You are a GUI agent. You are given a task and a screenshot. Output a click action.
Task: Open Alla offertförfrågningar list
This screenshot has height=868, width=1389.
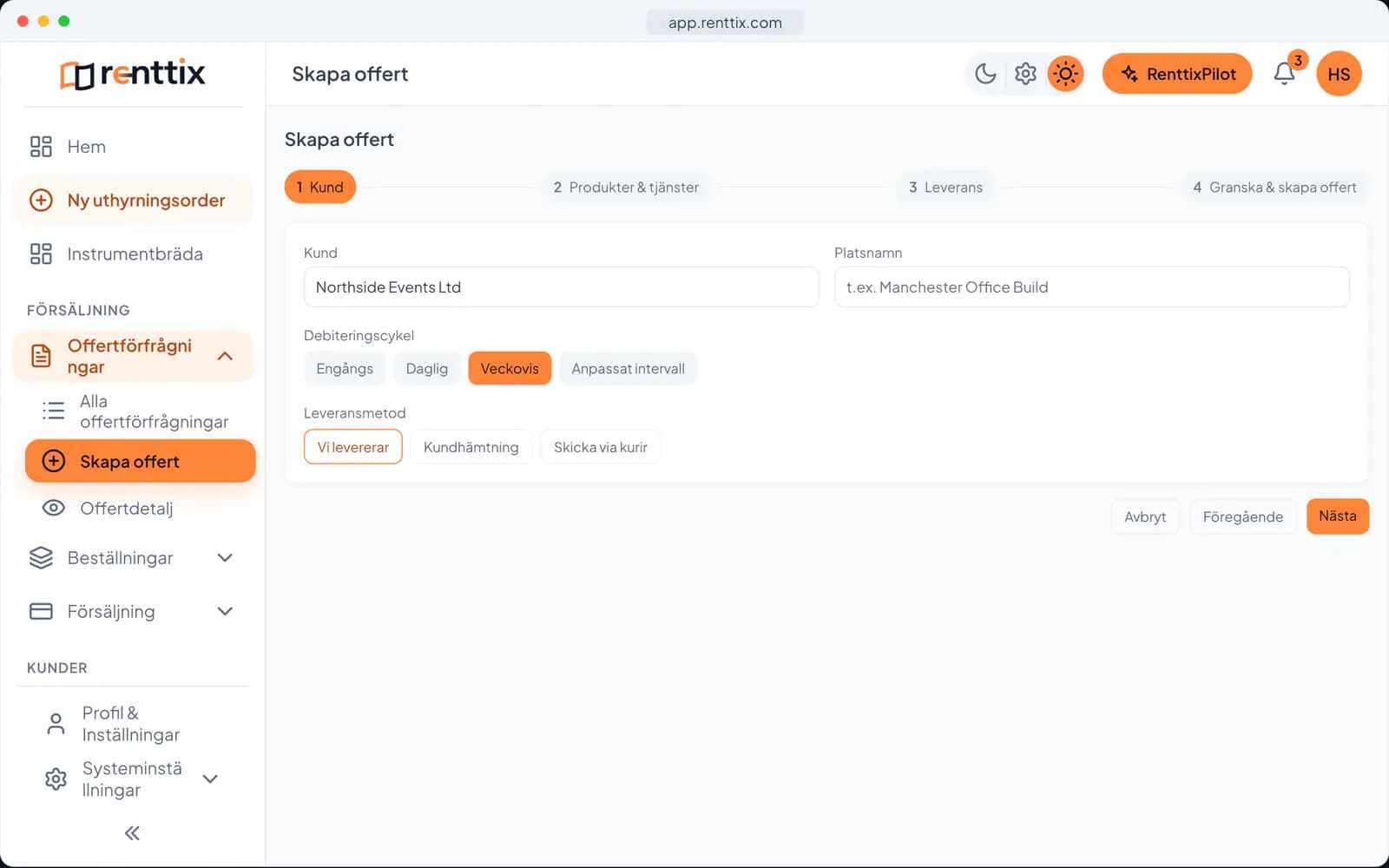139,411
